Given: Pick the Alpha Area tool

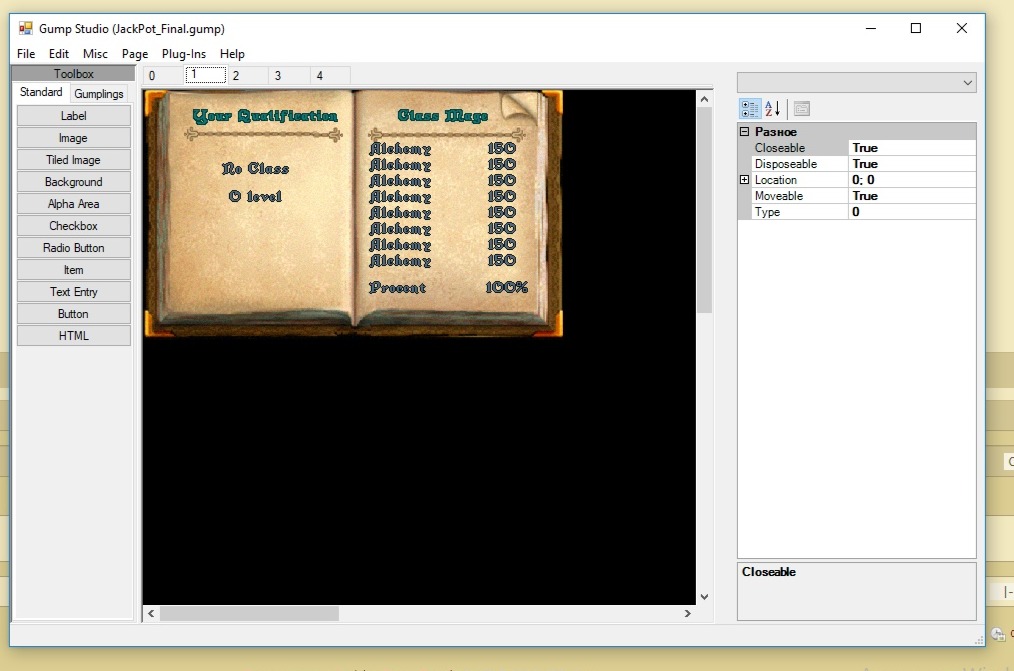Looking at the screenshot, I should [73, 204].
